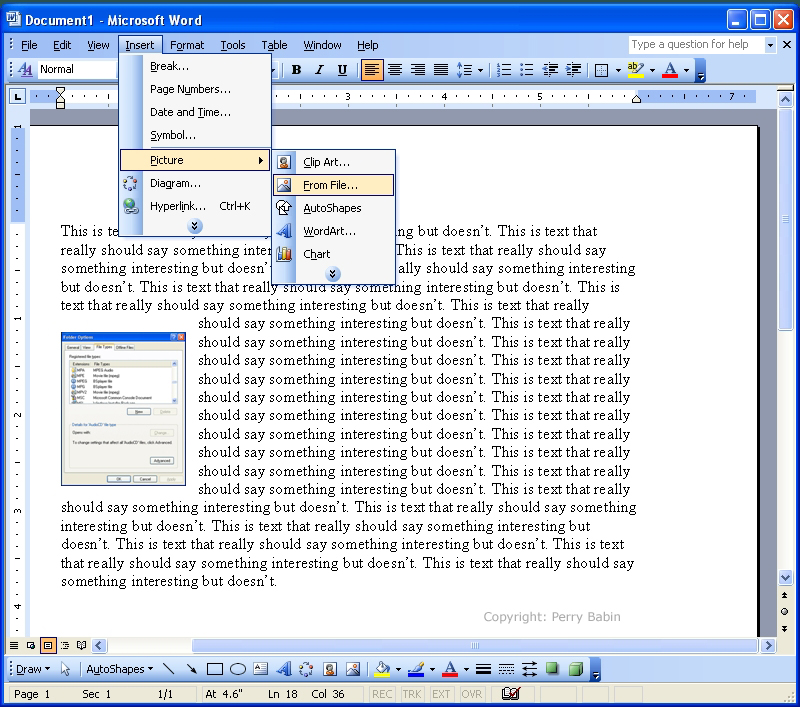Open the Draw menu dropdown
Viewport: 800px width, 707px height.
pyautogui.click(x=33, y=669)
